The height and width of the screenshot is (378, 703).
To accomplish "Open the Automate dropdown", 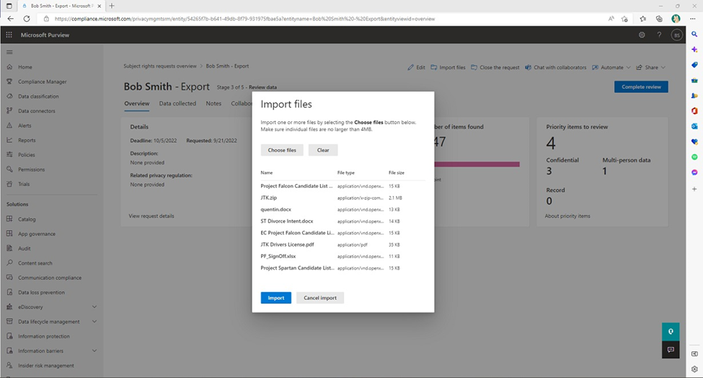I will click(x=611, y=68).
